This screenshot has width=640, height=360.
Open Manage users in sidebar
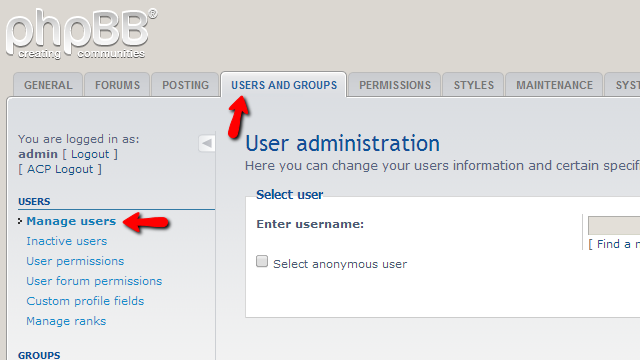tap(71, 221)
